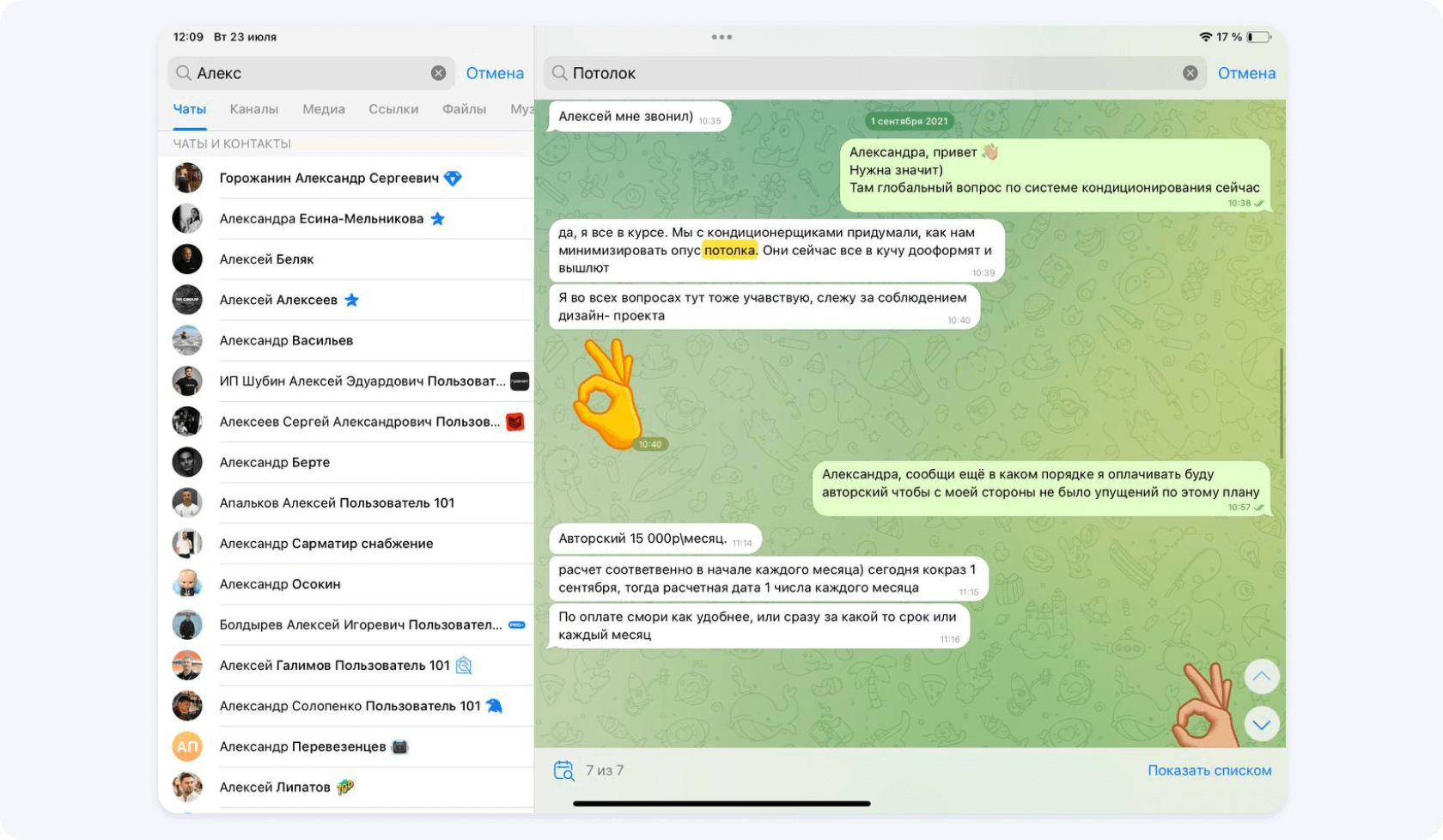The width and height of the screenshot is (1443, 840).
Task: Open chat with Алексей Беляк
Action: coord(266,259)
